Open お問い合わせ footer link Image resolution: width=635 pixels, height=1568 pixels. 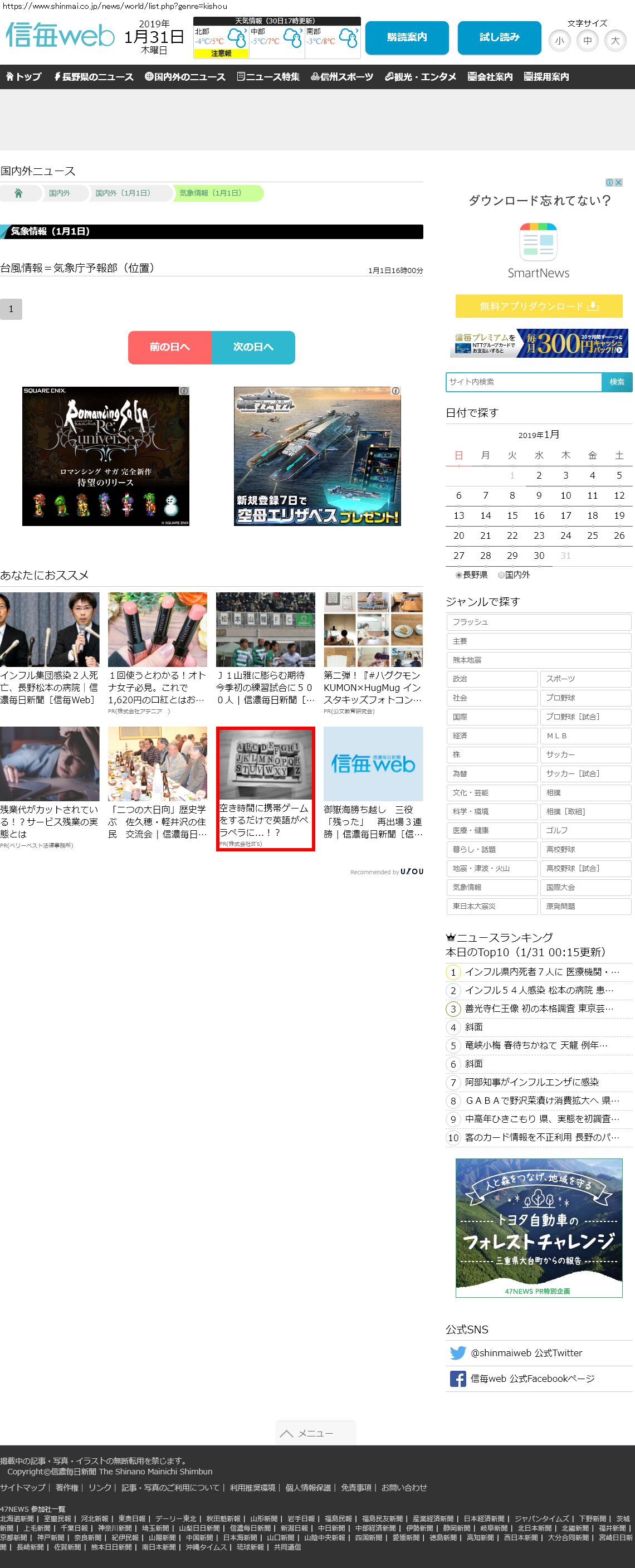coord(404,1488)
